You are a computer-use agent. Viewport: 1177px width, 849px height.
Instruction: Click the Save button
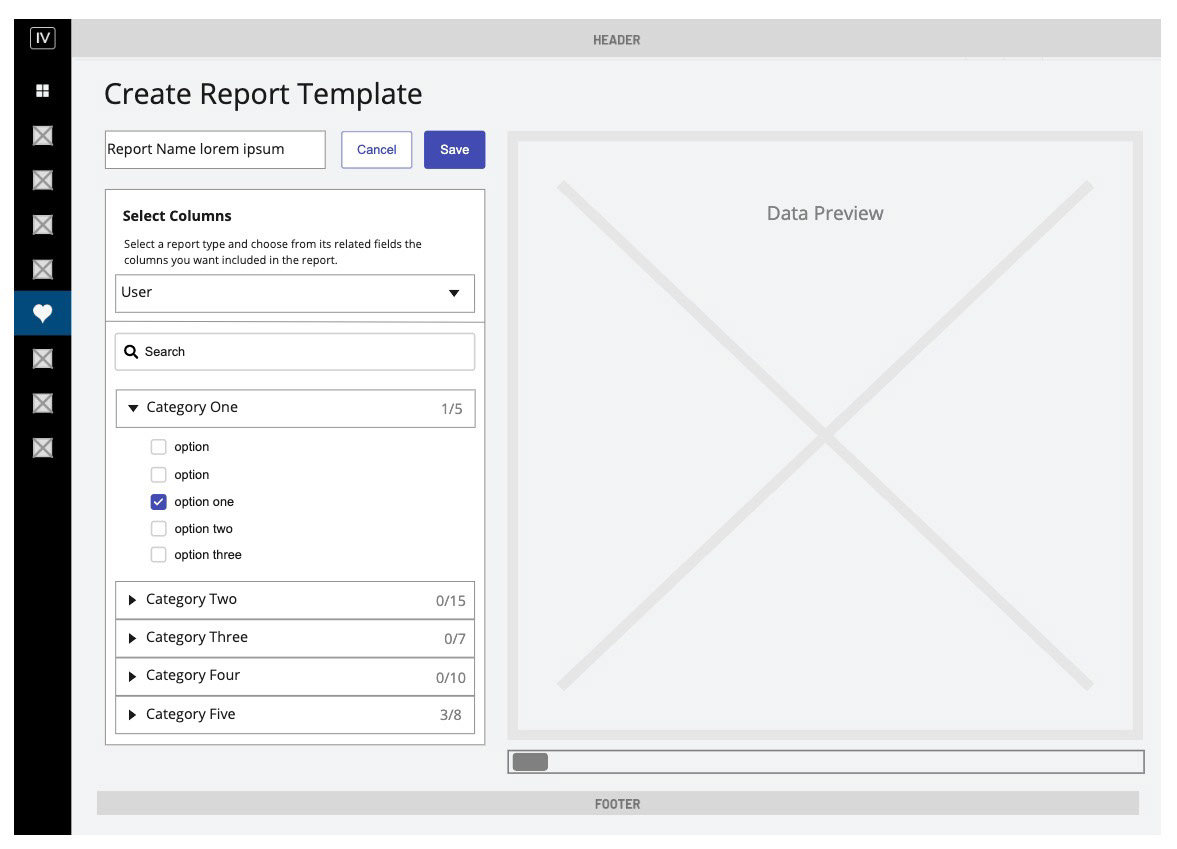[x=455, y=149]
